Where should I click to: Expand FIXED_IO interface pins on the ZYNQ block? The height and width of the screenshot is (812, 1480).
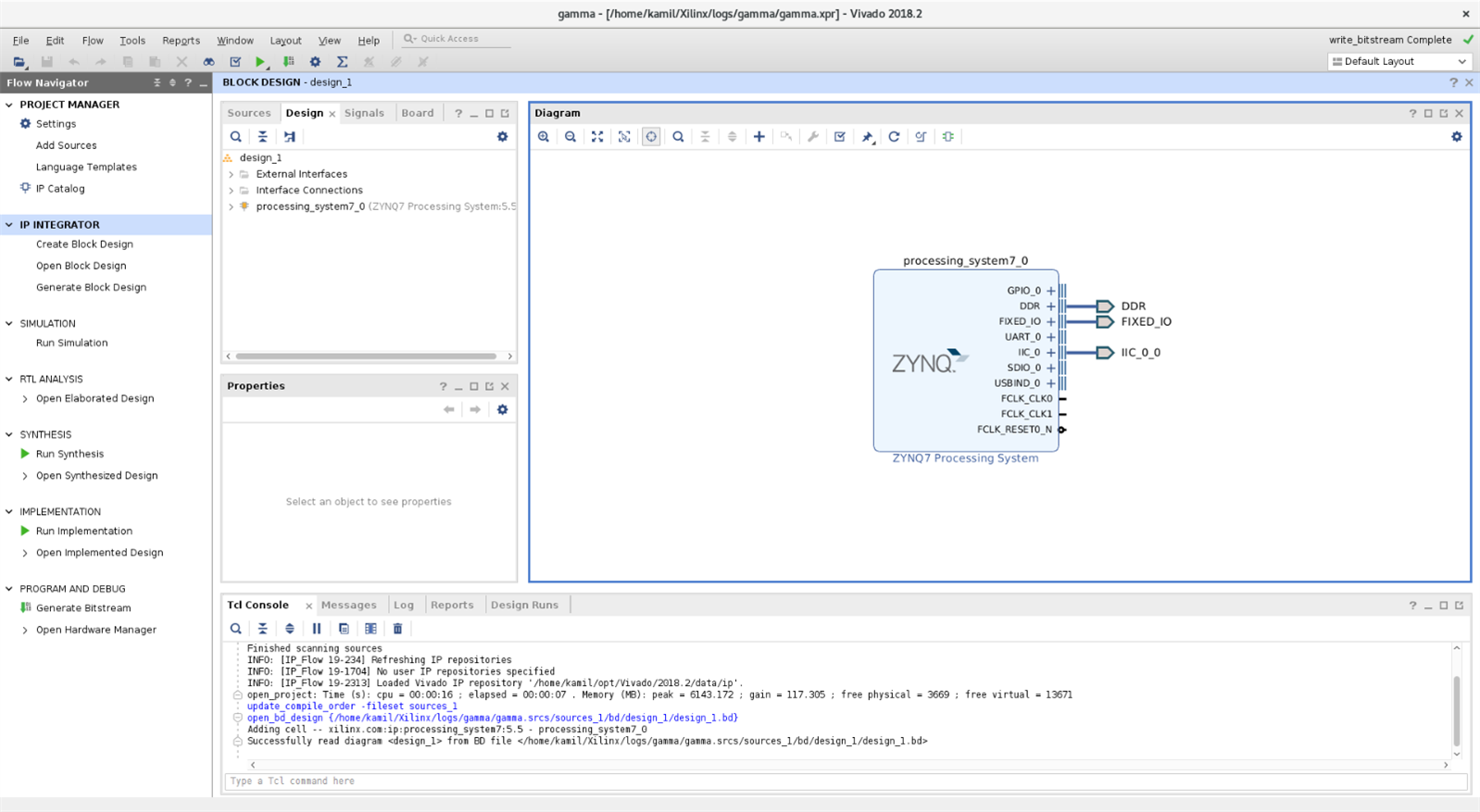coord(1051,322)
